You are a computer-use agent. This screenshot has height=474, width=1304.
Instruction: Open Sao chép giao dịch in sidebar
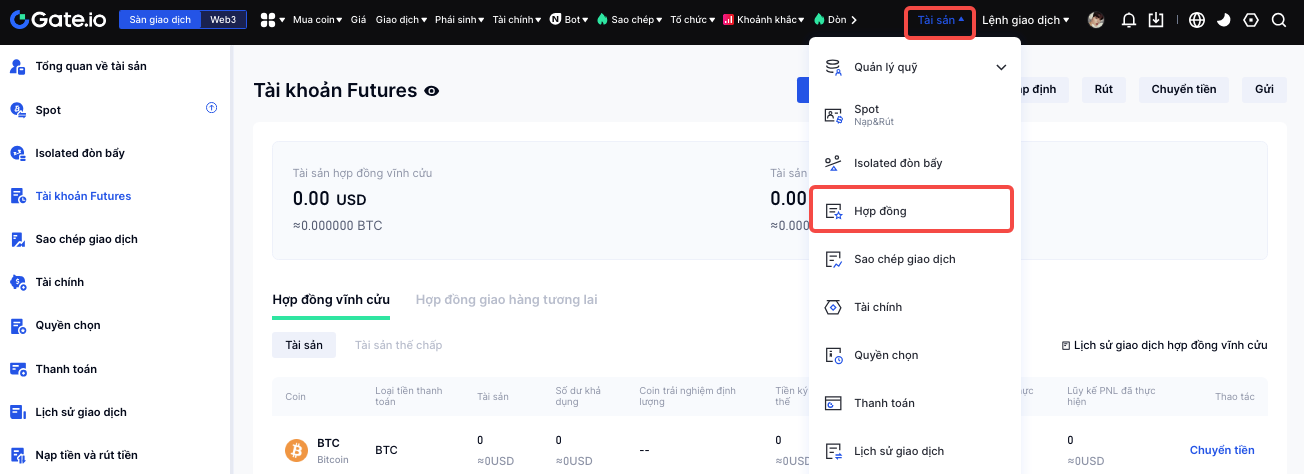[86, 239]
